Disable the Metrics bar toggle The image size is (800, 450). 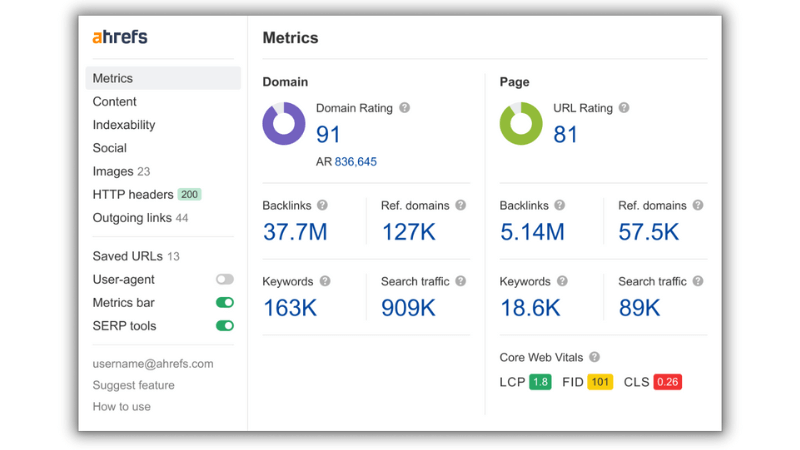(x=224, y=303)
